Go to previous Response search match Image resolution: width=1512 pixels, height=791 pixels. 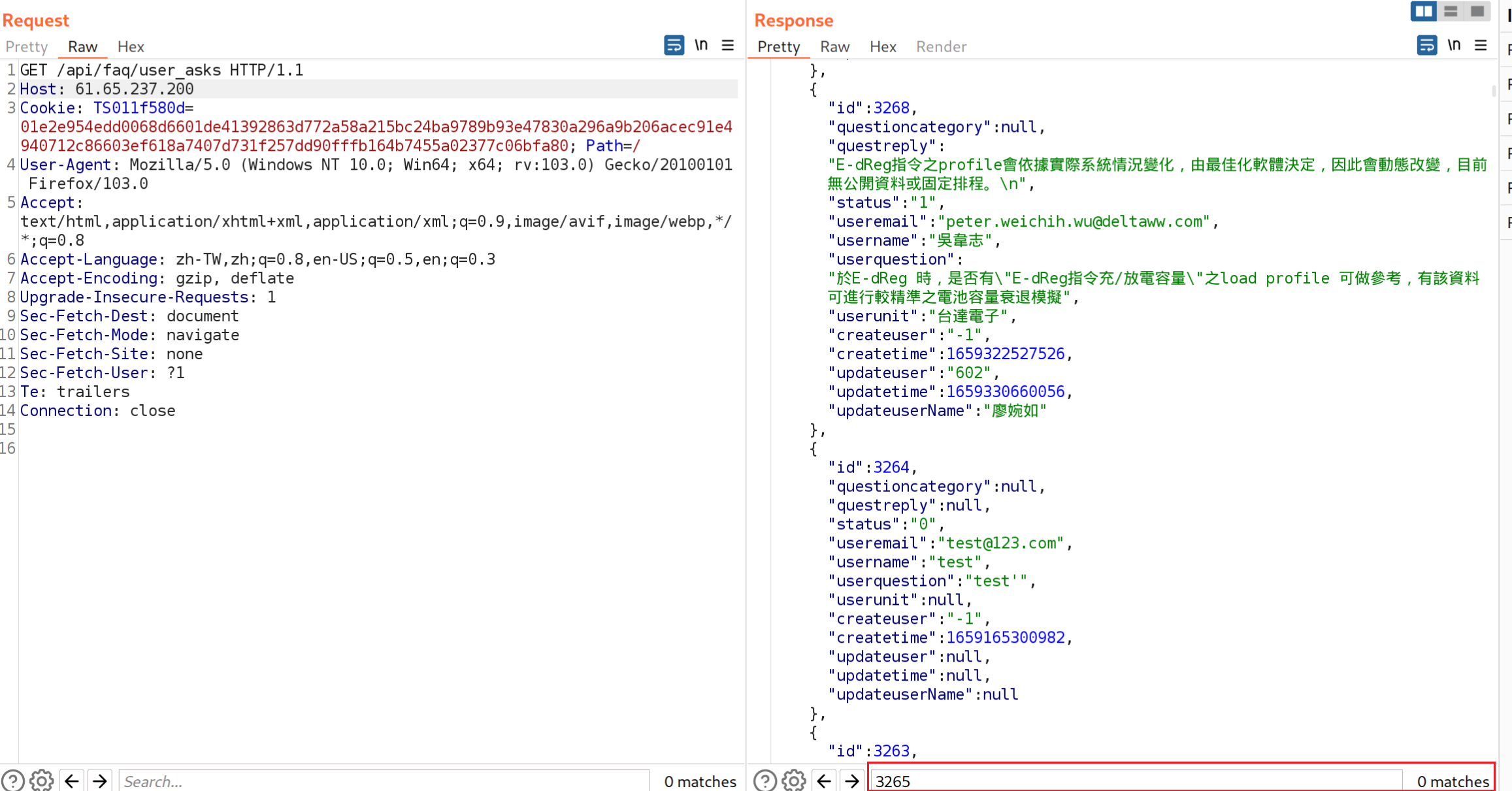pos(824,781)
